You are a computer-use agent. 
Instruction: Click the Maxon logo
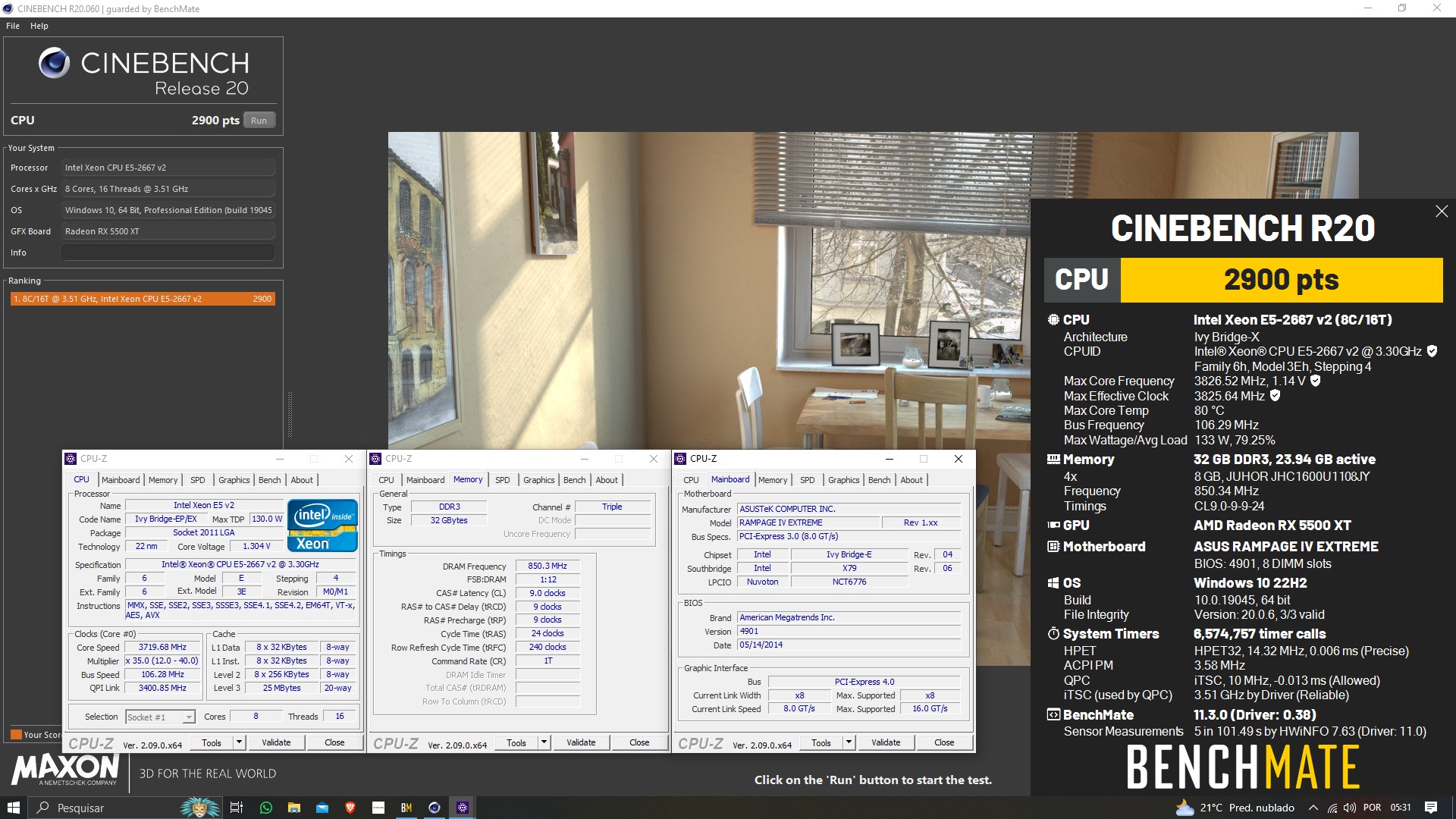64,769
